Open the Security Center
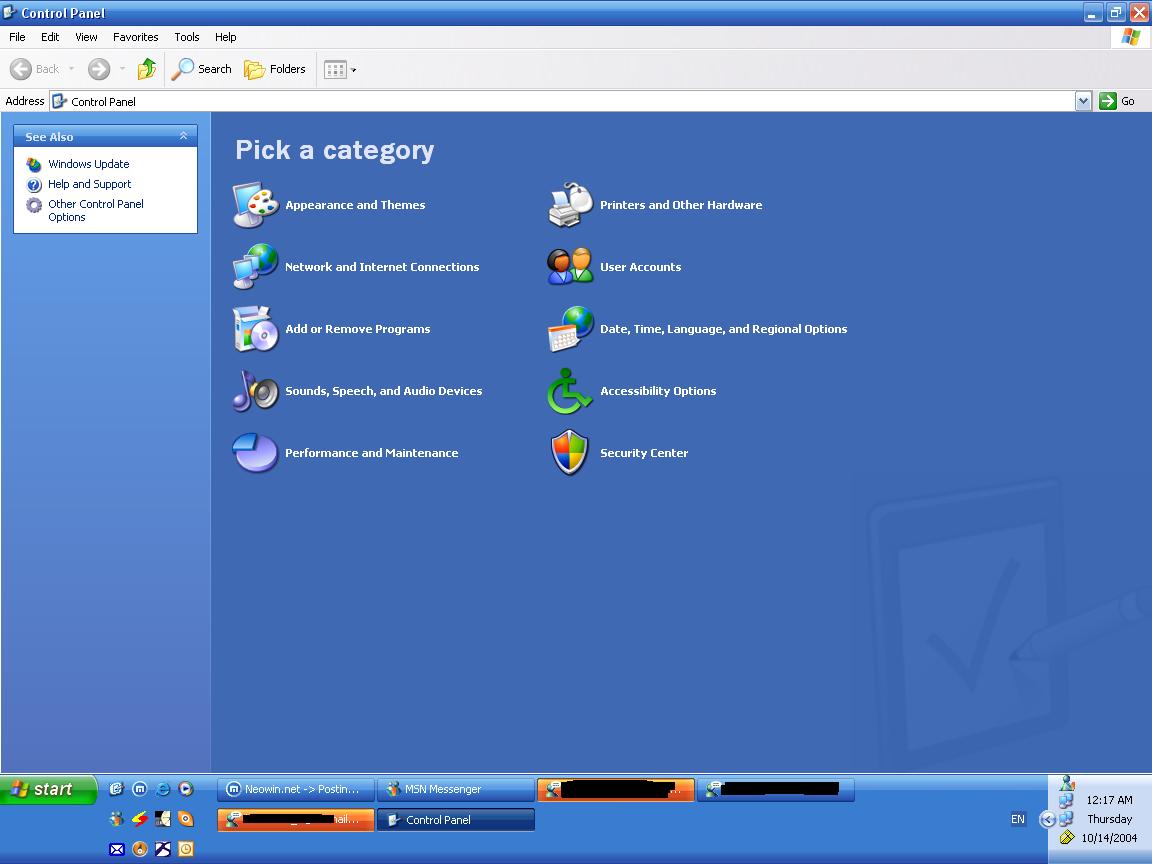 tap(644, 452)
